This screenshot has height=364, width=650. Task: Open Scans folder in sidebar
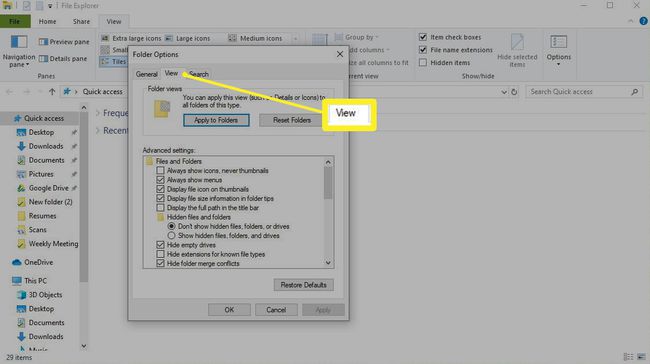pos(37,230)
